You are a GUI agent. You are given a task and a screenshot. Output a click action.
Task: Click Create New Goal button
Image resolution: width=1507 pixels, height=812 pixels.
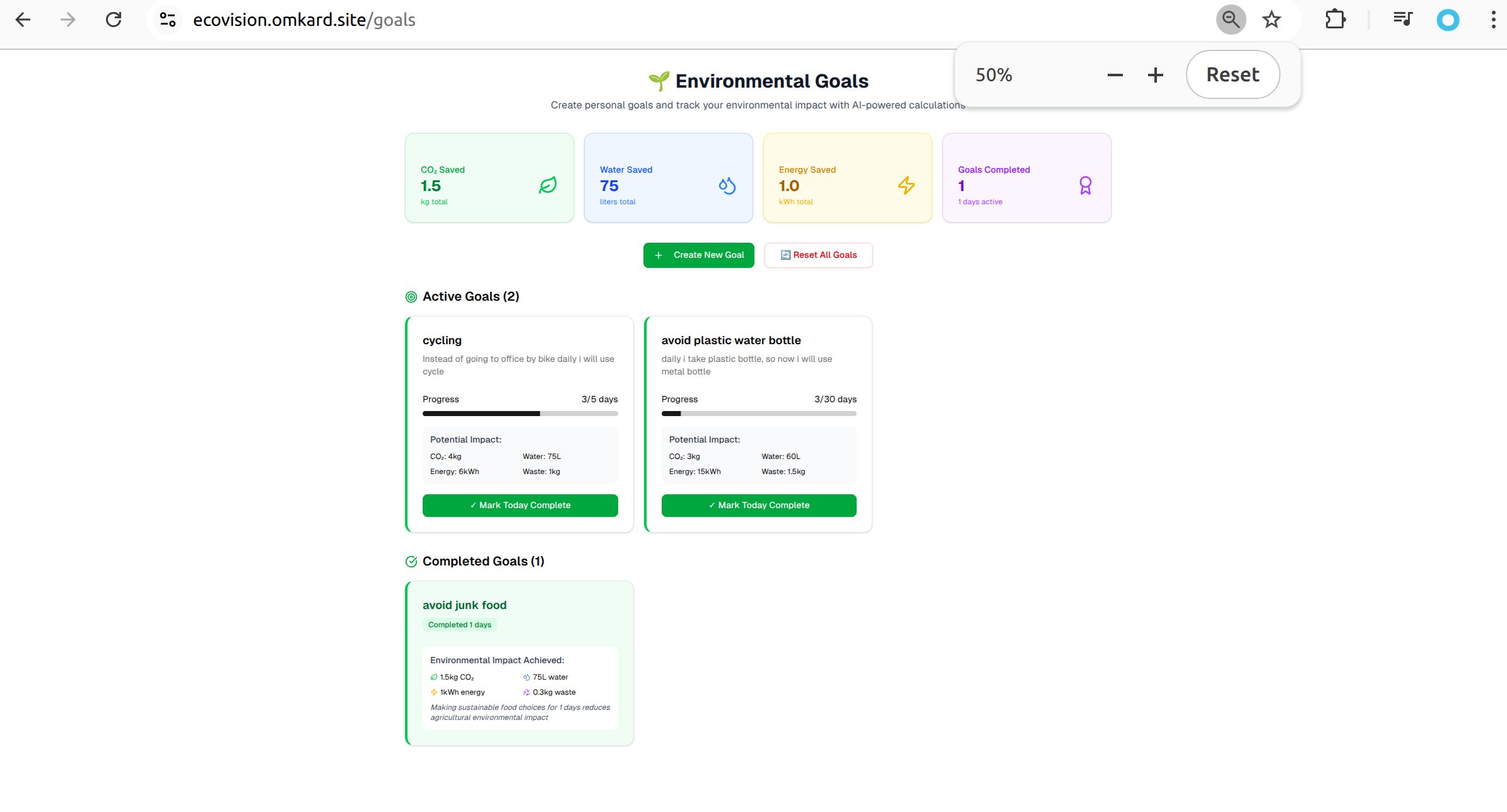[698, 255]
